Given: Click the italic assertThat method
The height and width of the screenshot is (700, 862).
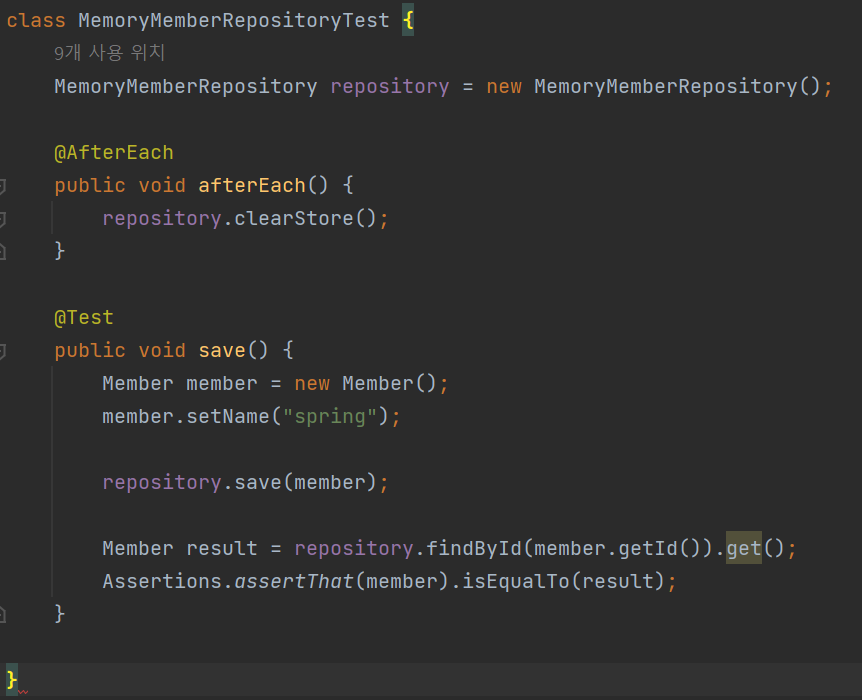Looking at the screenshot, I should (294, 581).
